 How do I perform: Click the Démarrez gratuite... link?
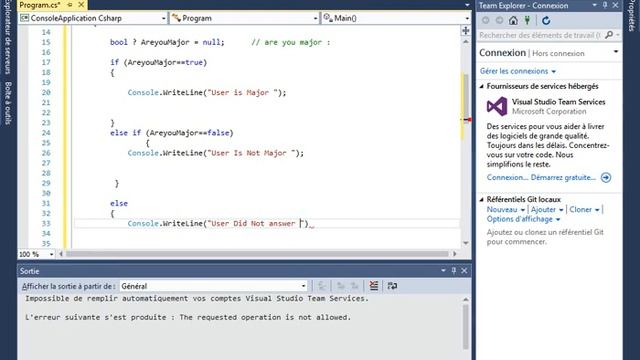[563, 178]
